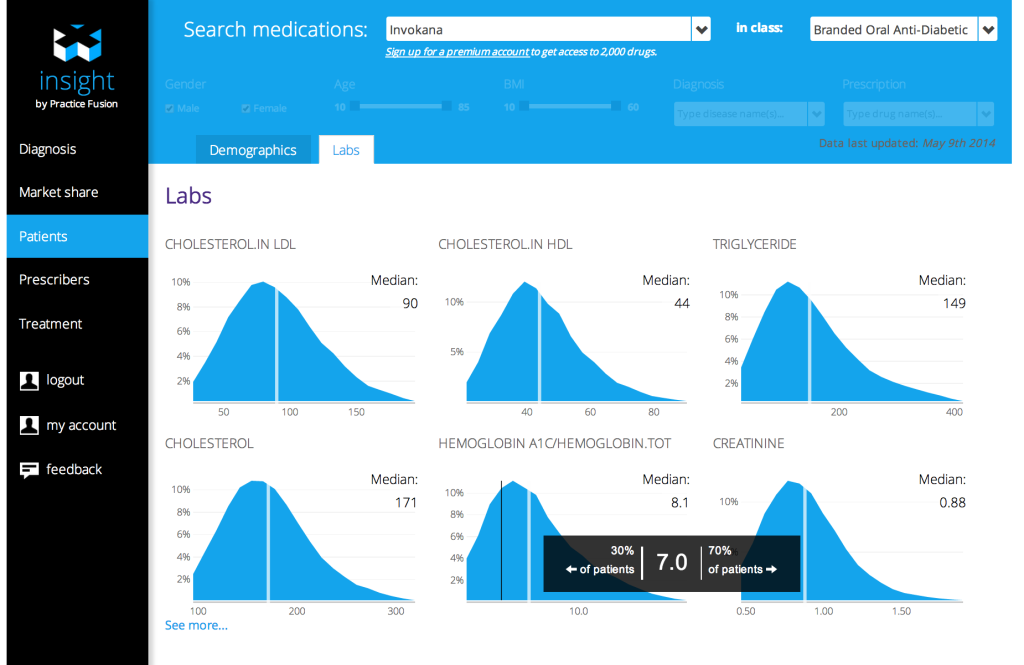The width and height of the screenshot is (1024, 665).
Task: Click the Cholesterol LDL distribution chart
Action: (x=304, y=342)
